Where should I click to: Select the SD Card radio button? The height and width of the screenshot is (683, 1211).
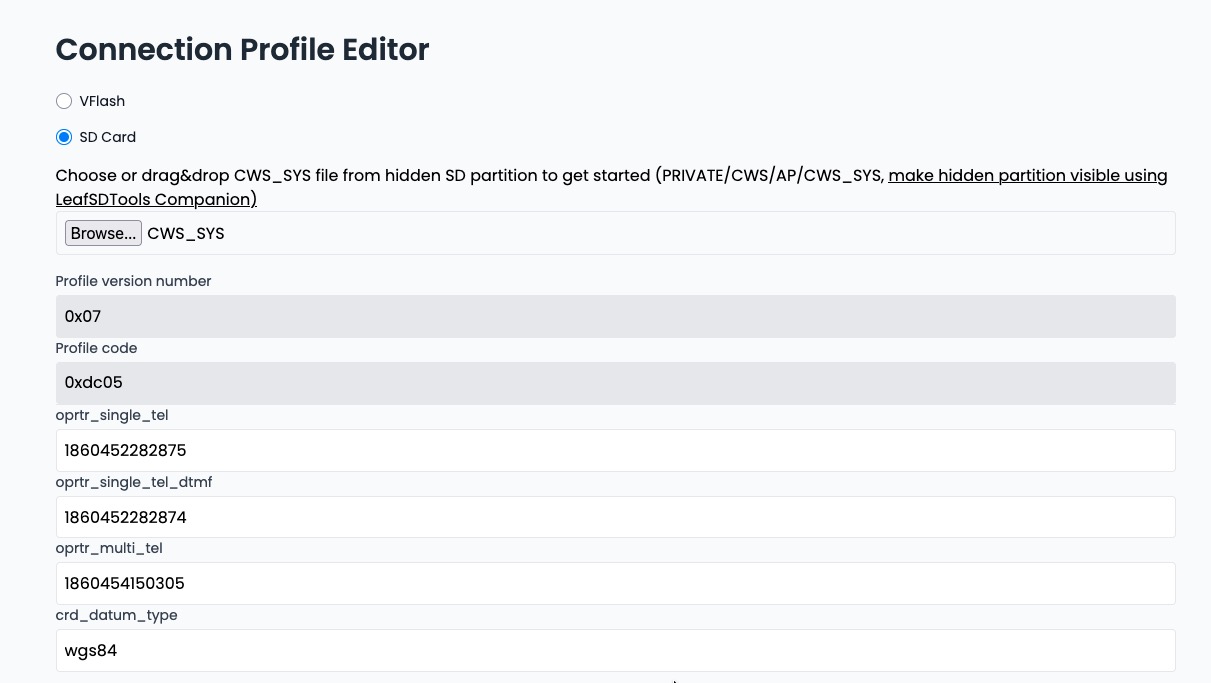tap(64, 137)
